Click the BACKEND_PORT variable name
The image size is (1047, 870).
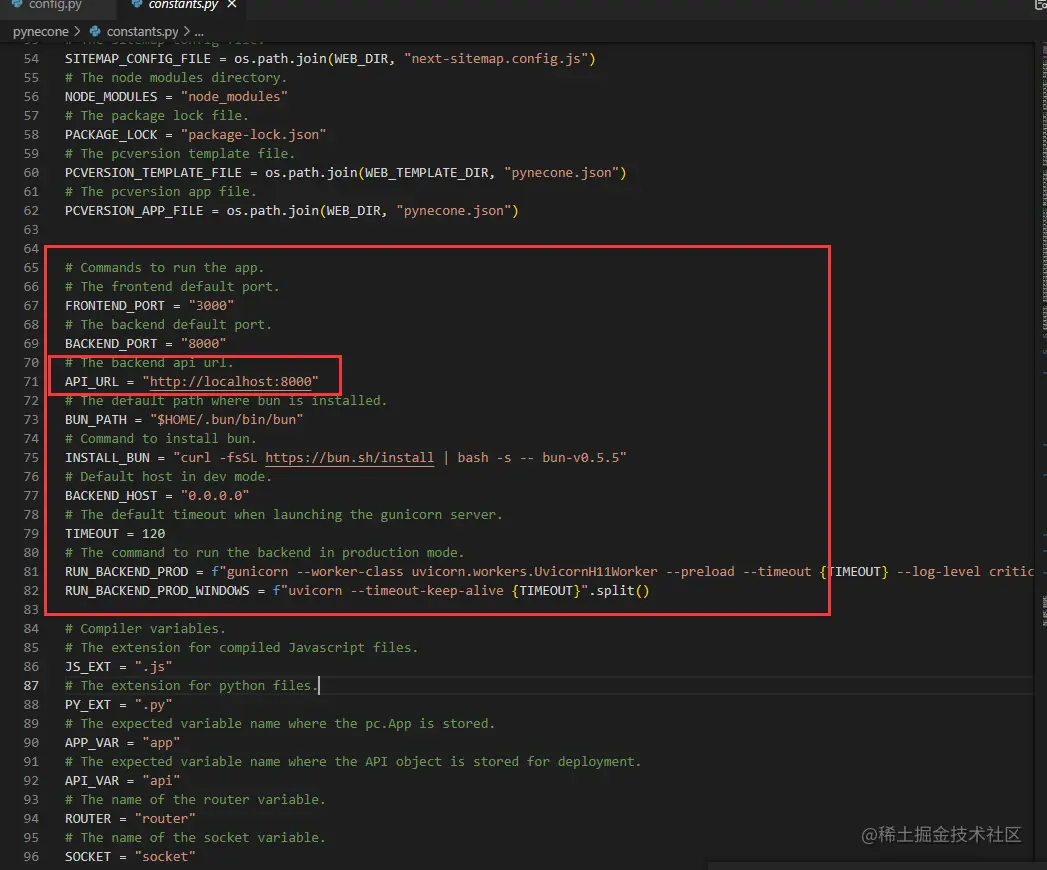pos(111,344)
